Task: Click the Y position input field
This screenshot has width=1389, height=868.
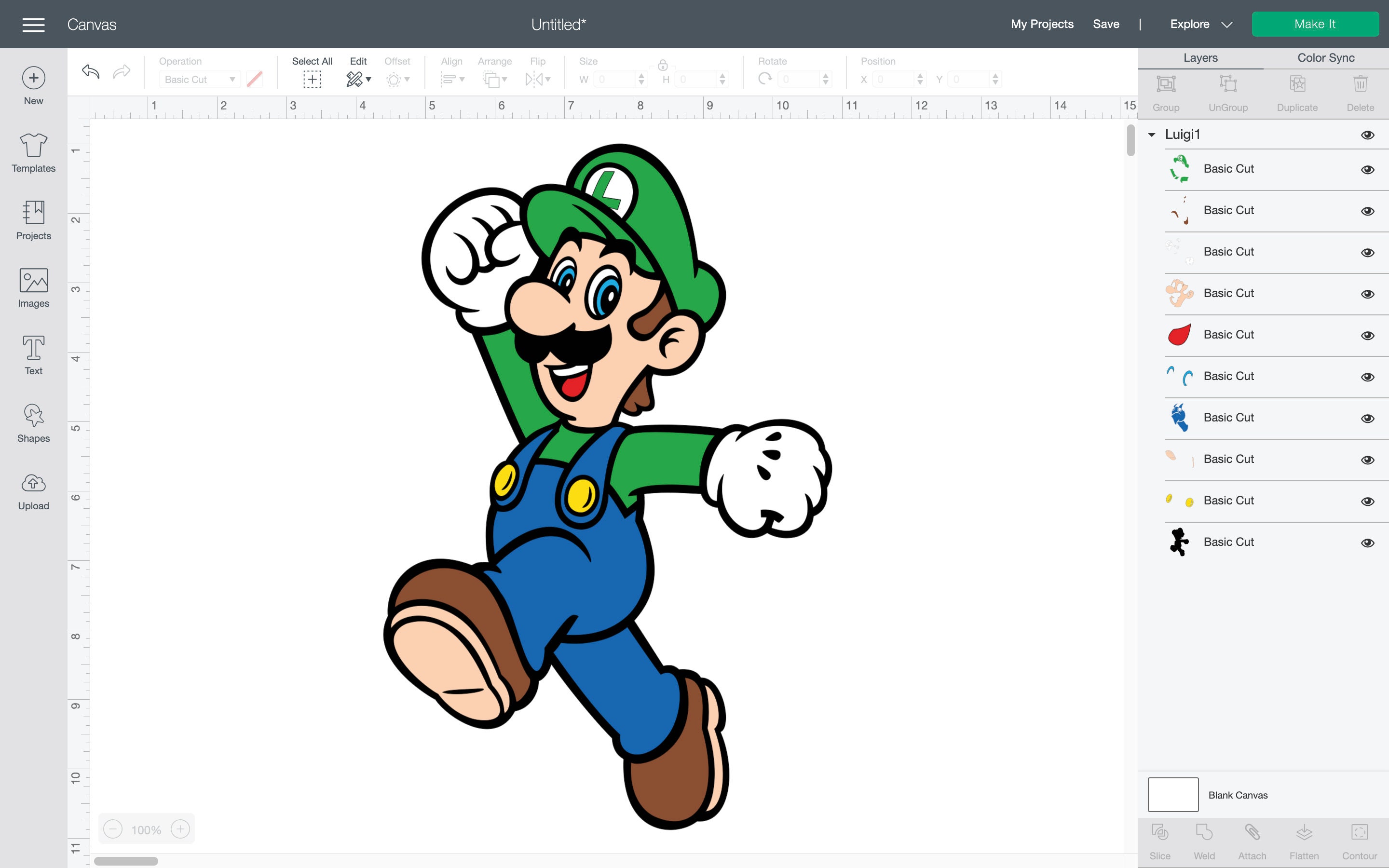Action: click(x=969, y=79)
